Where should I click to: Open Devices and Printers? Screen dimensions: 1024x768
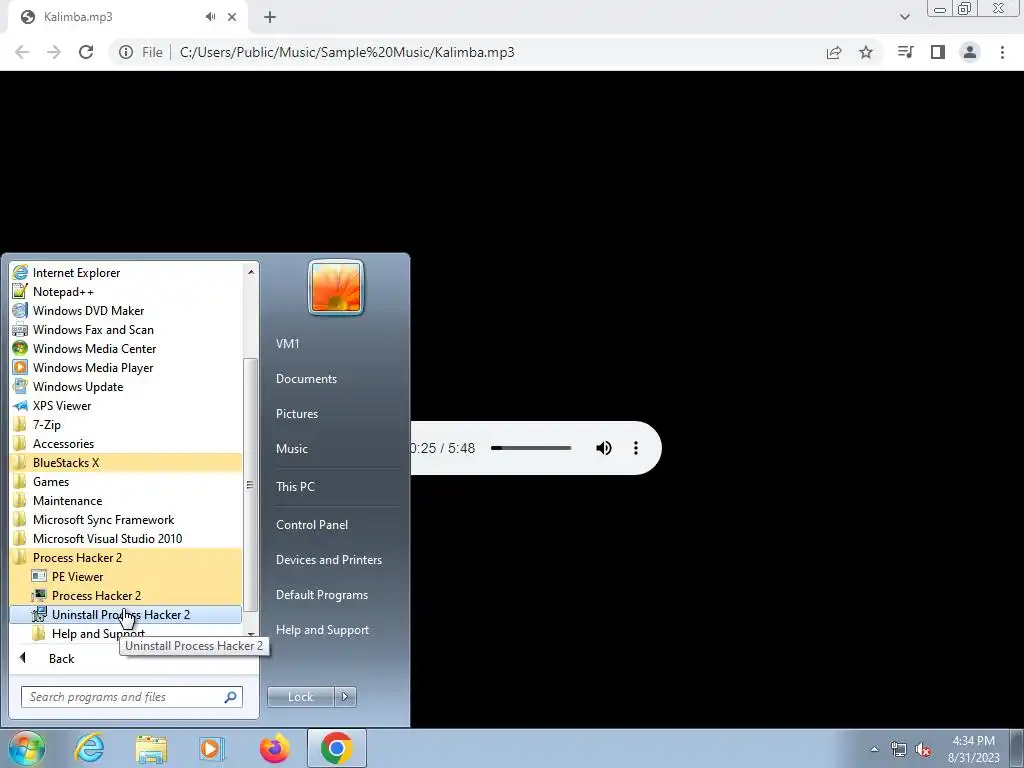pyautogui.click(x=329, y=560)
